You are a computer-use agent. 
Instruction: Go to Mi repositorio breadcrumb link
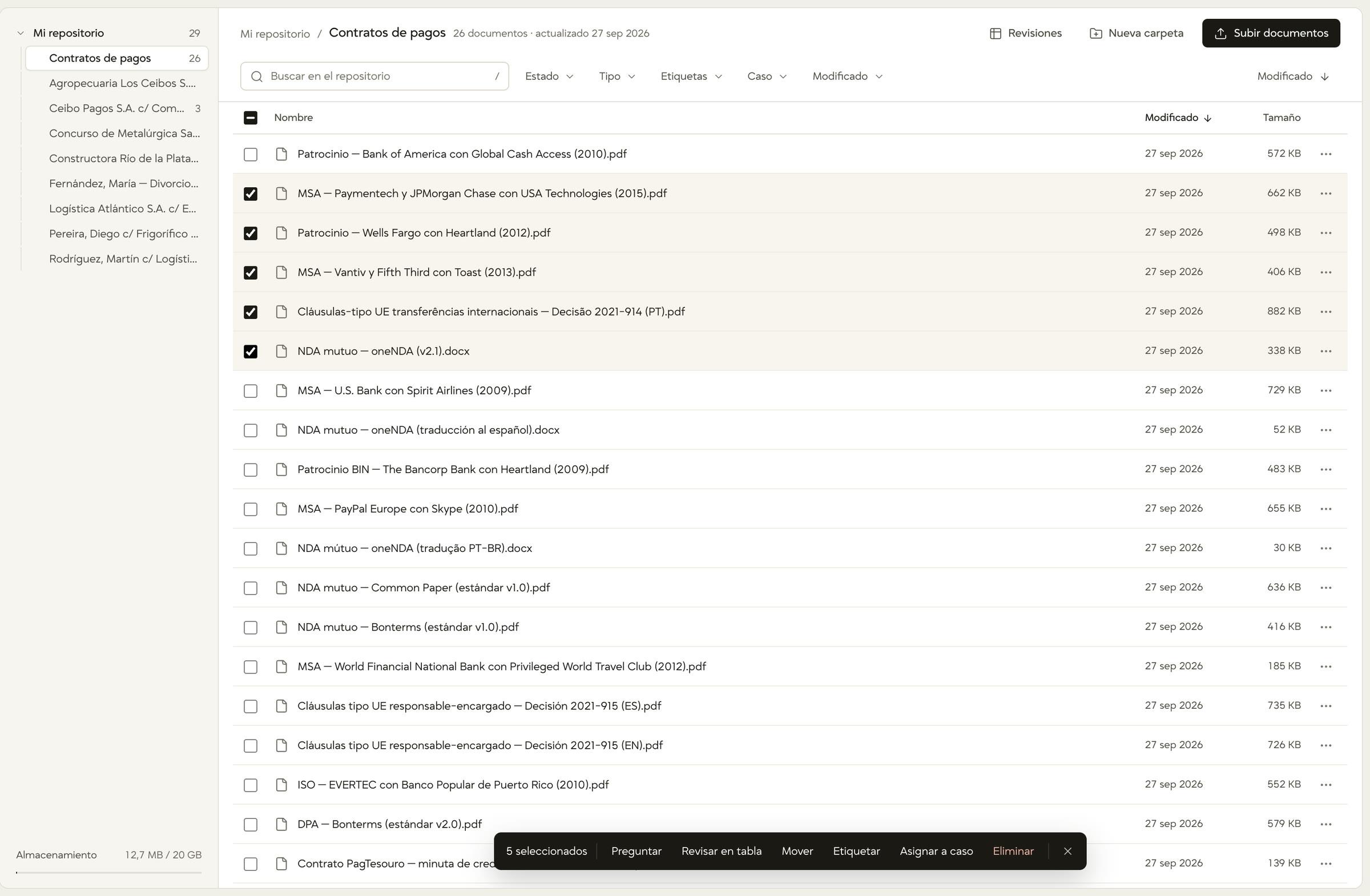click(275, 34)
